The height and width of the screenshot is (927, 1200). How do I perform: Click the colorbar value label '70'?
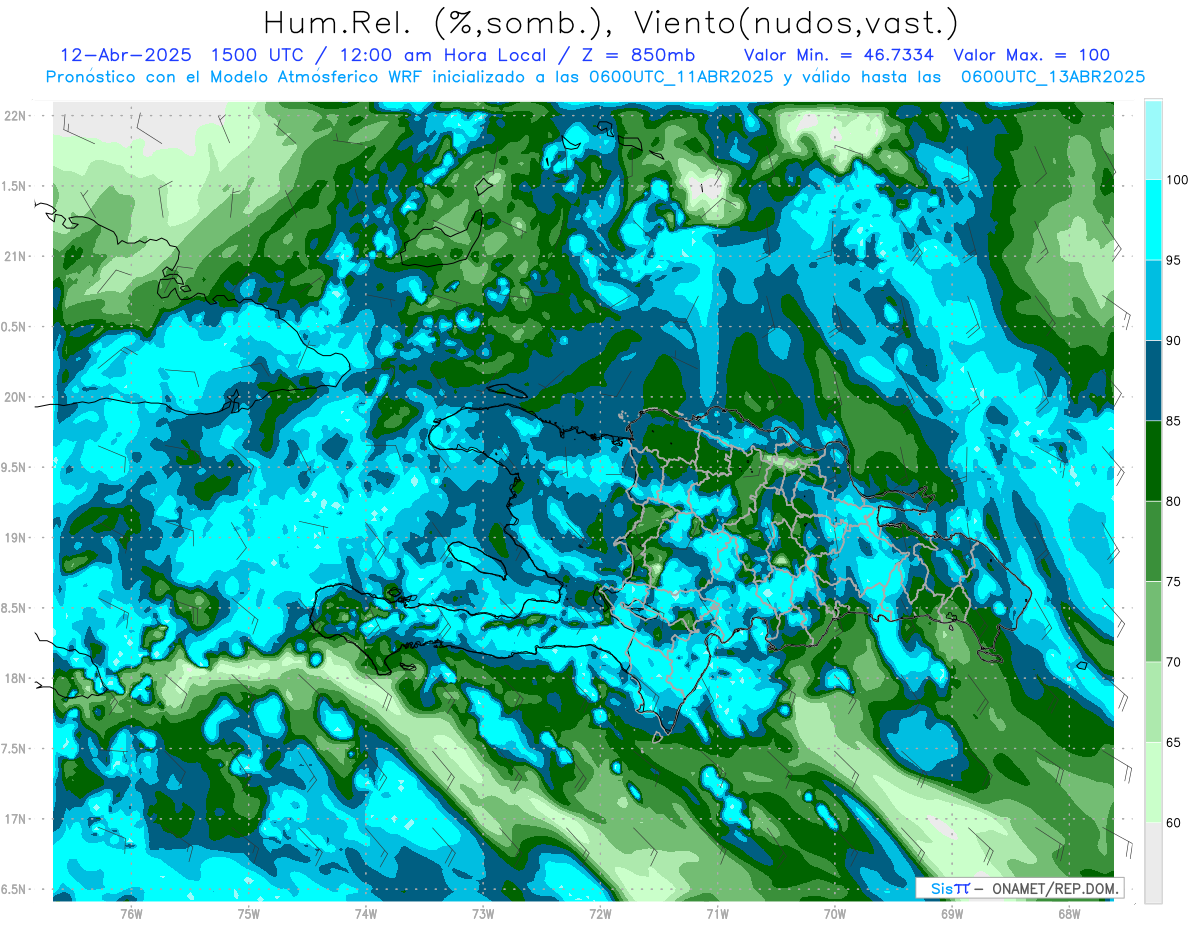point(1175,662)
